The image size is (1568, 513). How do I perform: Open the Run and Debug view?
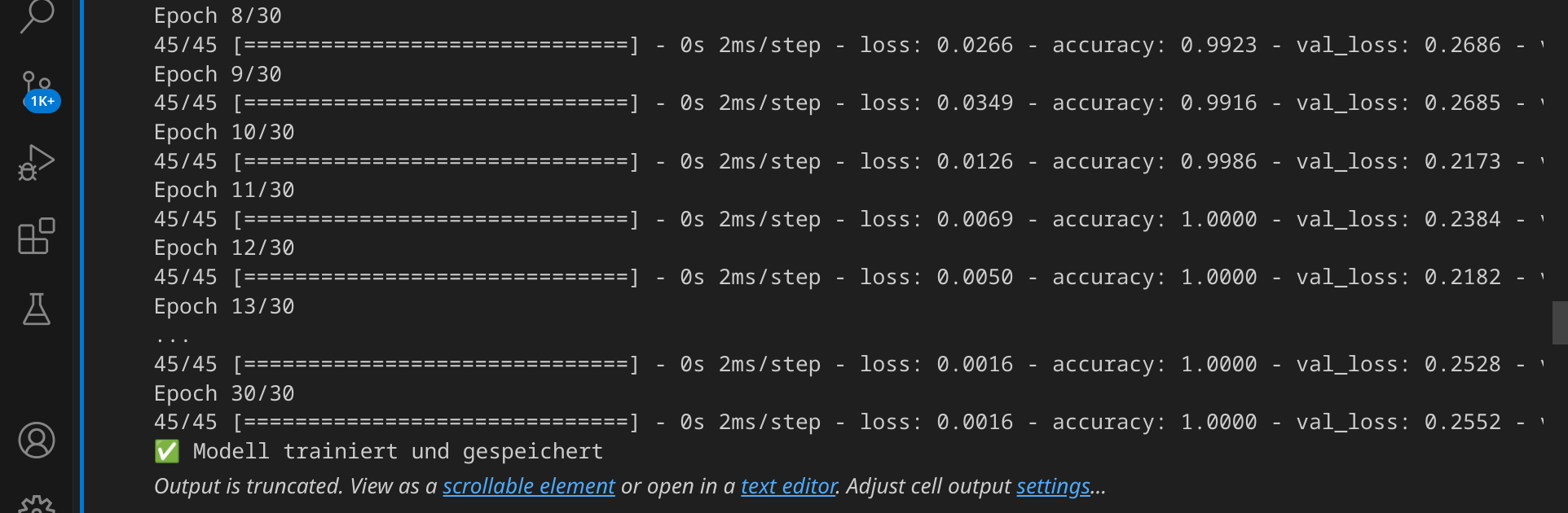tap(37, 163)
